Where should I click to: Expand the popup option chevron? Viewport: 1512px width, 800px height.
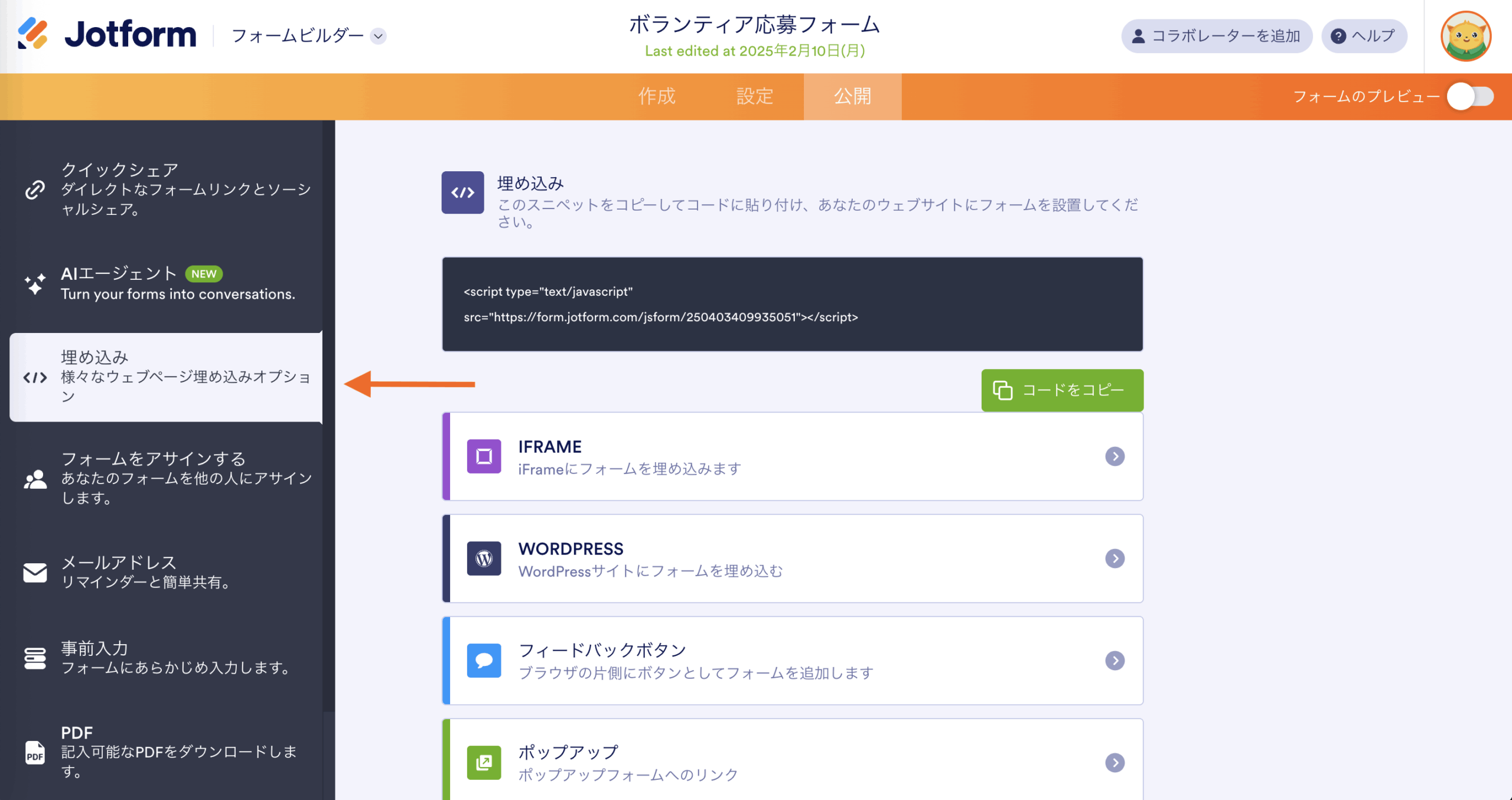(x=1115, y=762)
